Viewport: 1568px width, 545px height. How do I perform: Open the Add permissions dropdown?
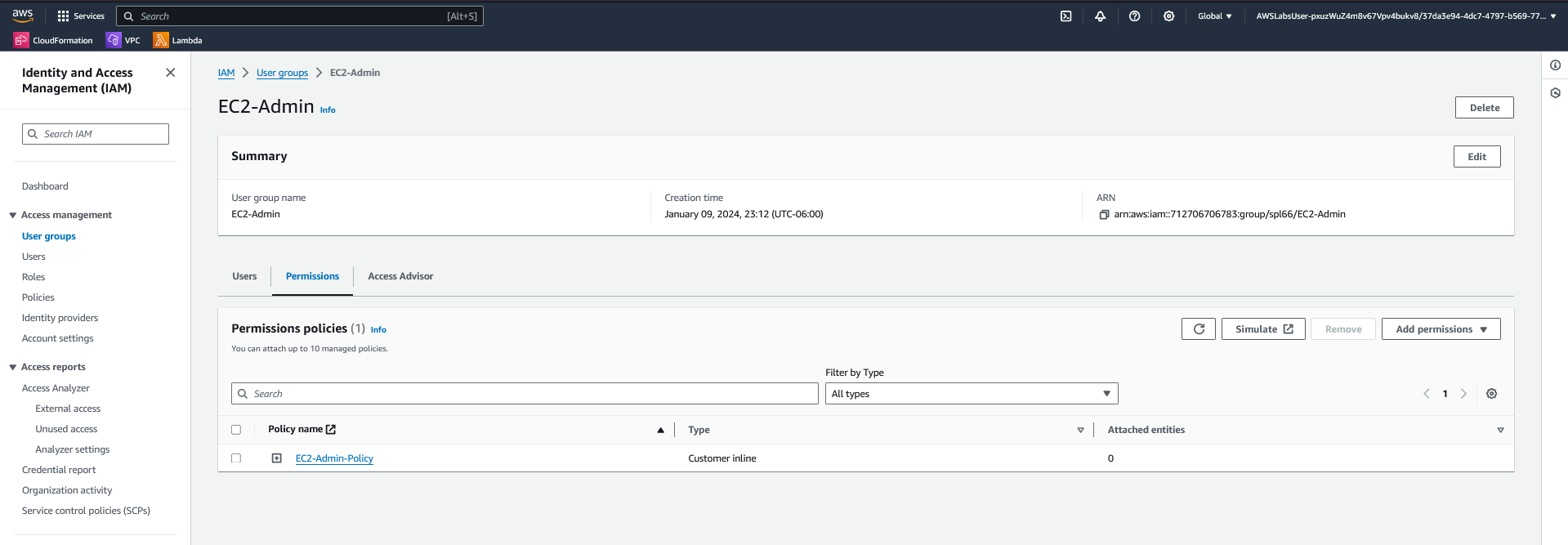point(1441,329)
